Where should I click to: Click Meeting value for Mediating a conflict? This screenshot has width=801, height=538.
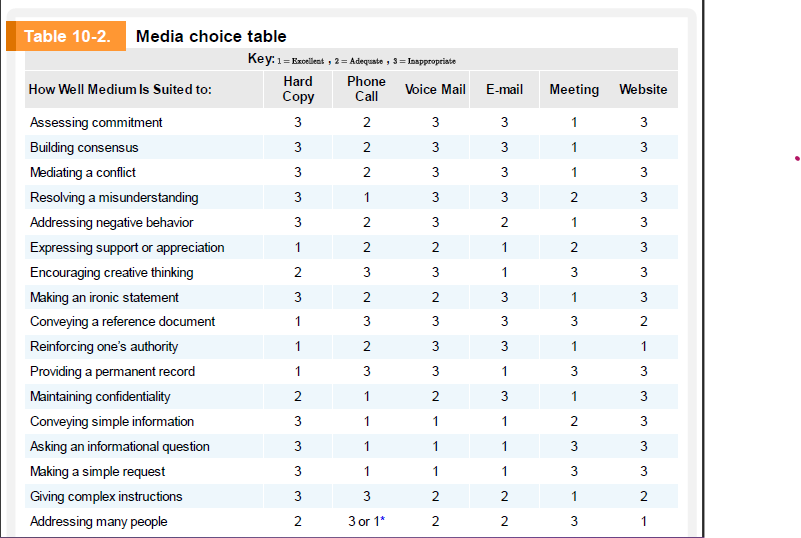pyautogui.click(x=574, y=173)
